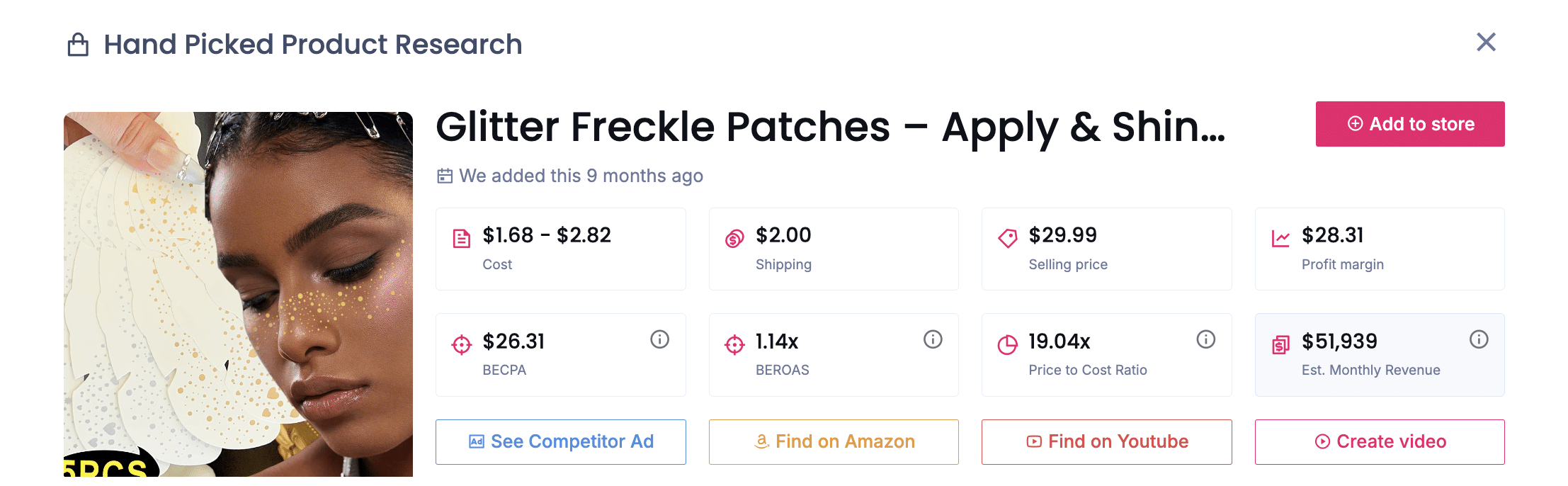1568x486 pixels.
Task: Open the BEROAS info tooltip
Action: click(932, 339)
